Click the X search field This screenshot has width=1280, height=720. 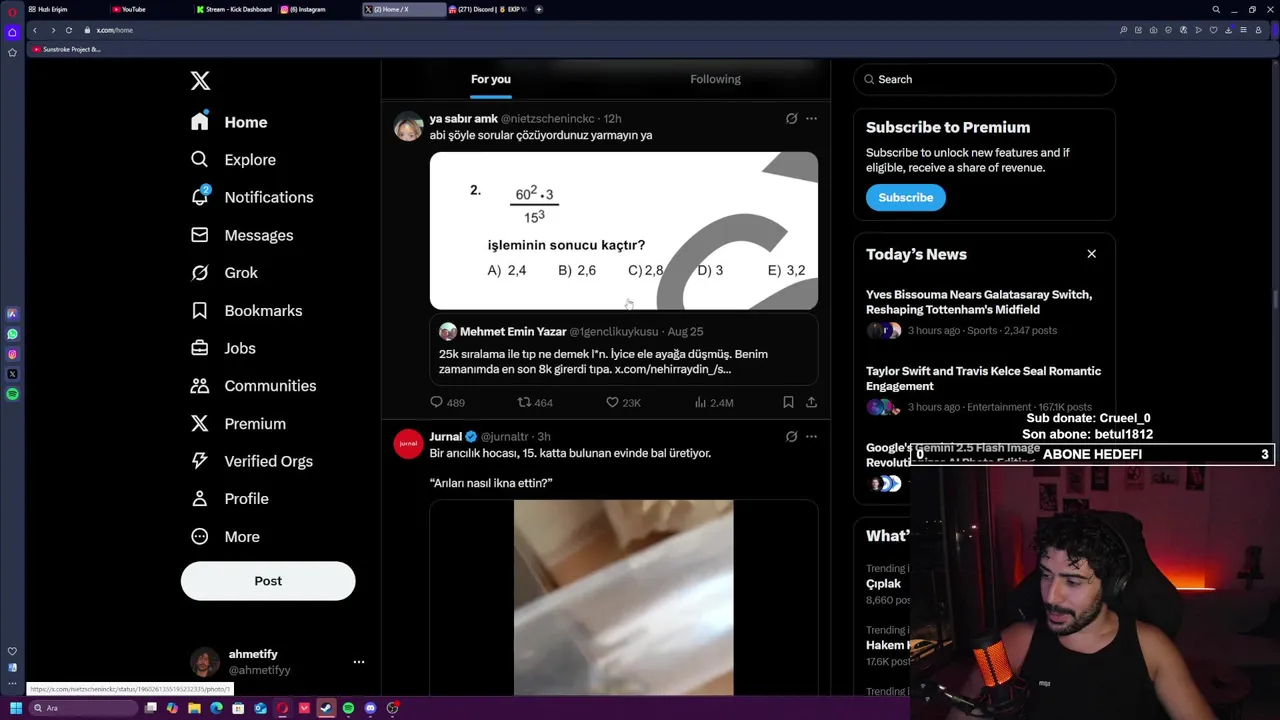coord(984,79)
